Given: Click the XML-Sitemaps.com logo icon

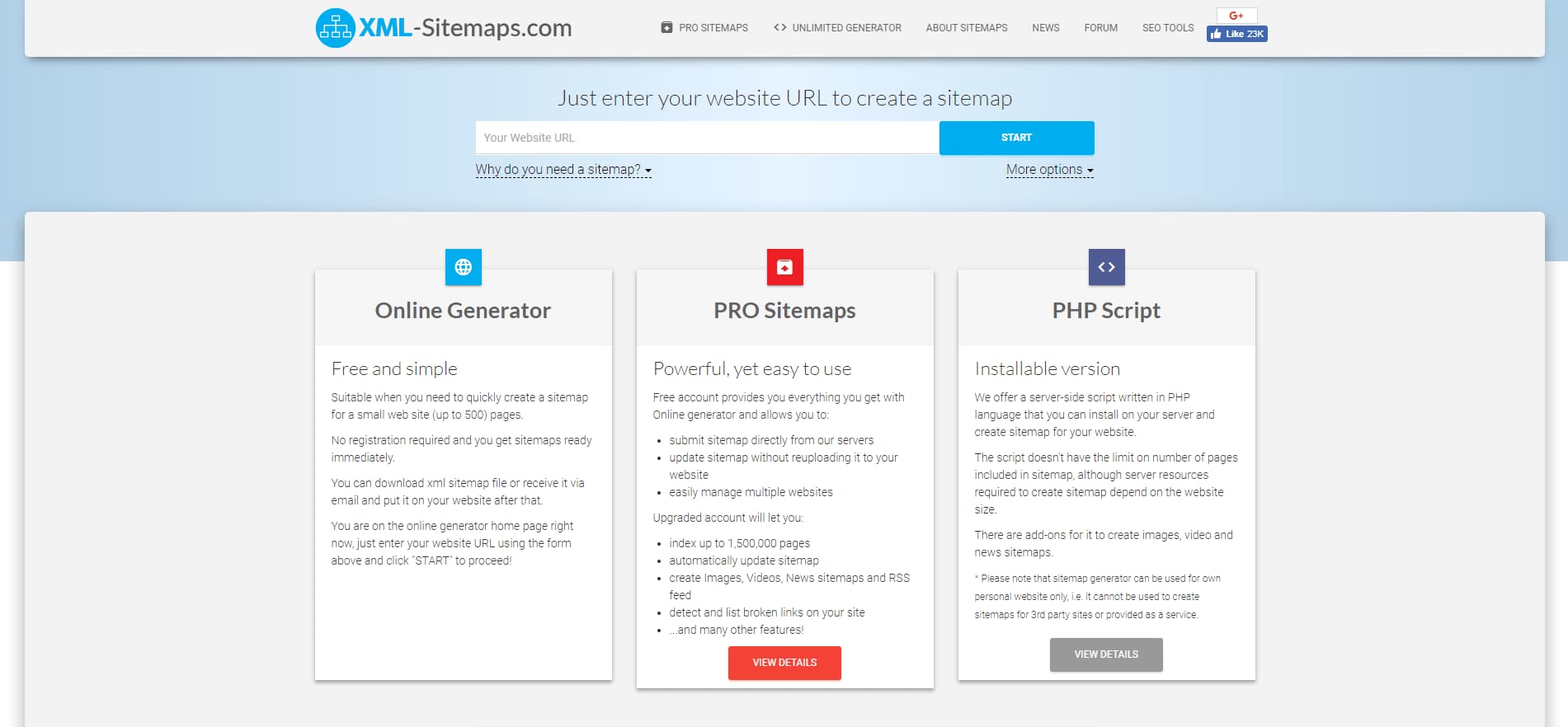Looking at the screenshot, I should click(335, 26).
